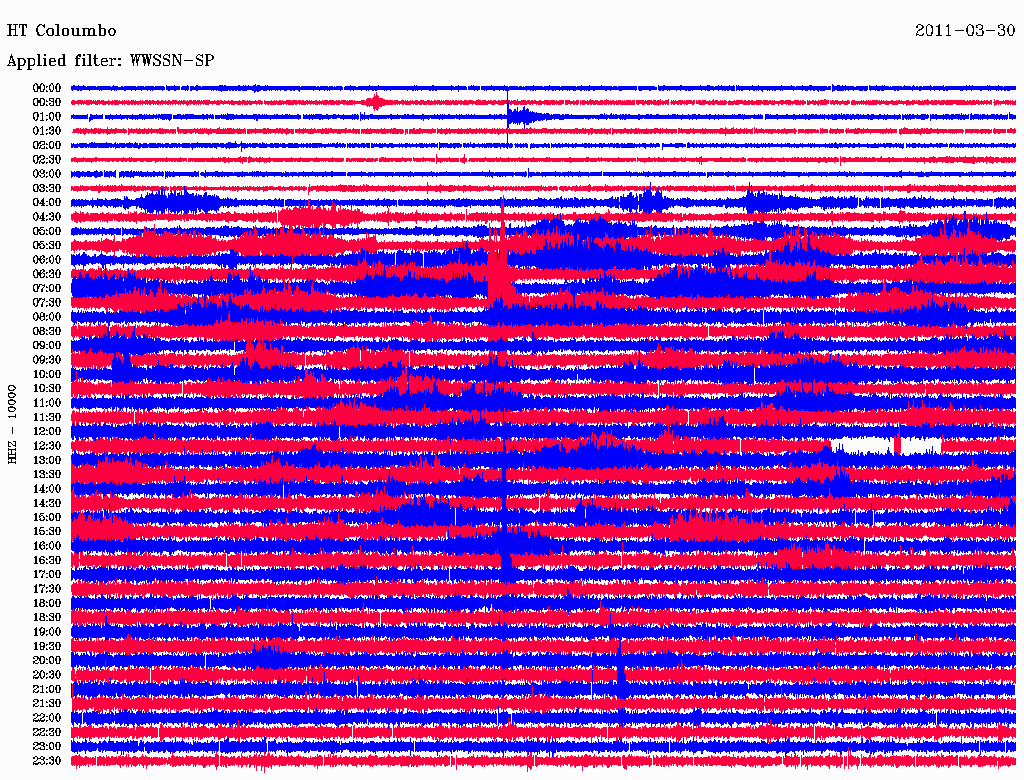
Task: Select the 20:00 time label
Action: 46,660
